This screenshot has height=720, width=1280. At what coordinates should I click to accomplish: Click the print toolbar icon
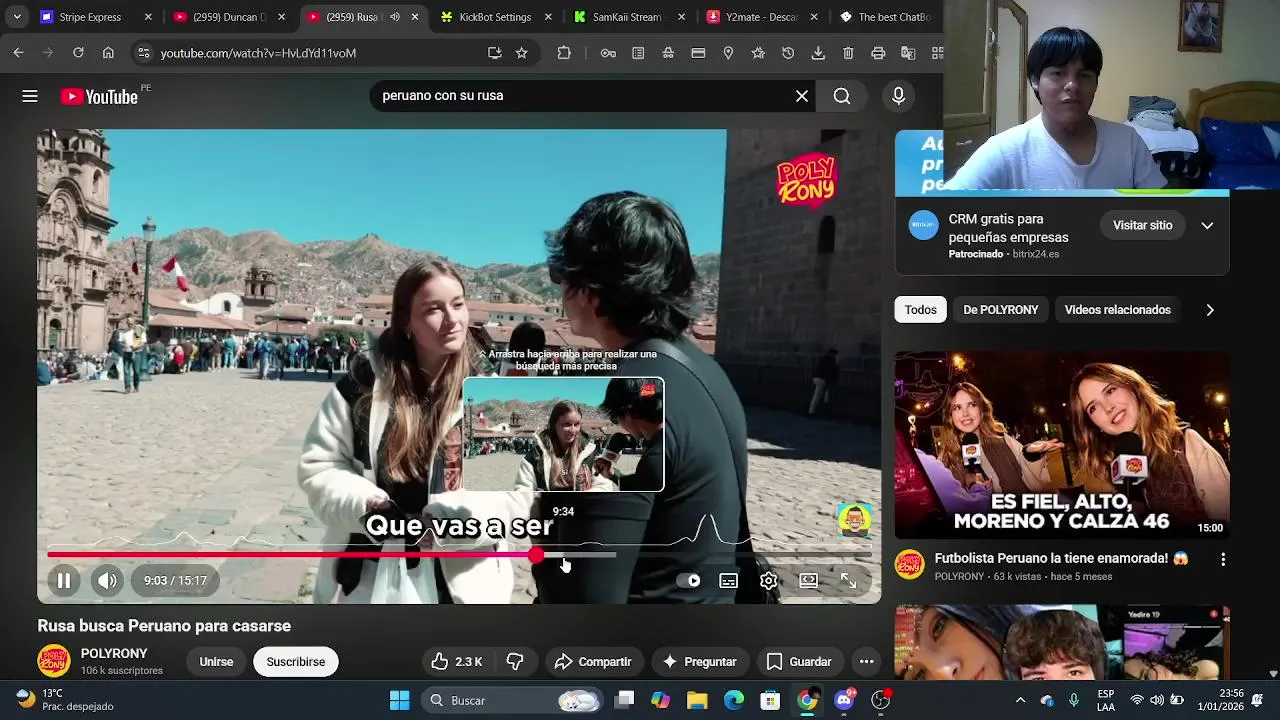(x=878, y=53)
